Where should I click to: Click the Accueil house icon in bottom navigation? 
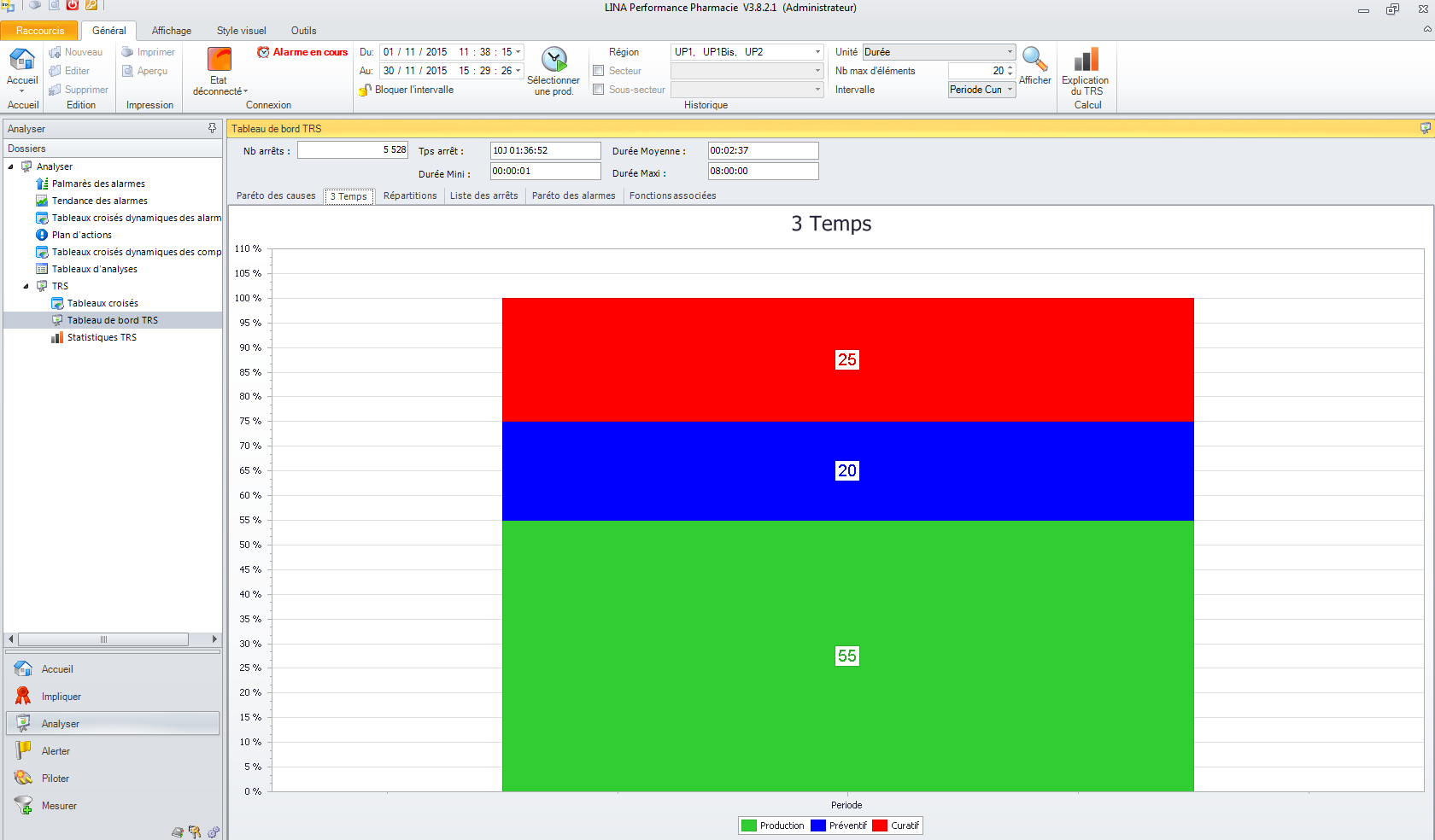coord(23,669)
